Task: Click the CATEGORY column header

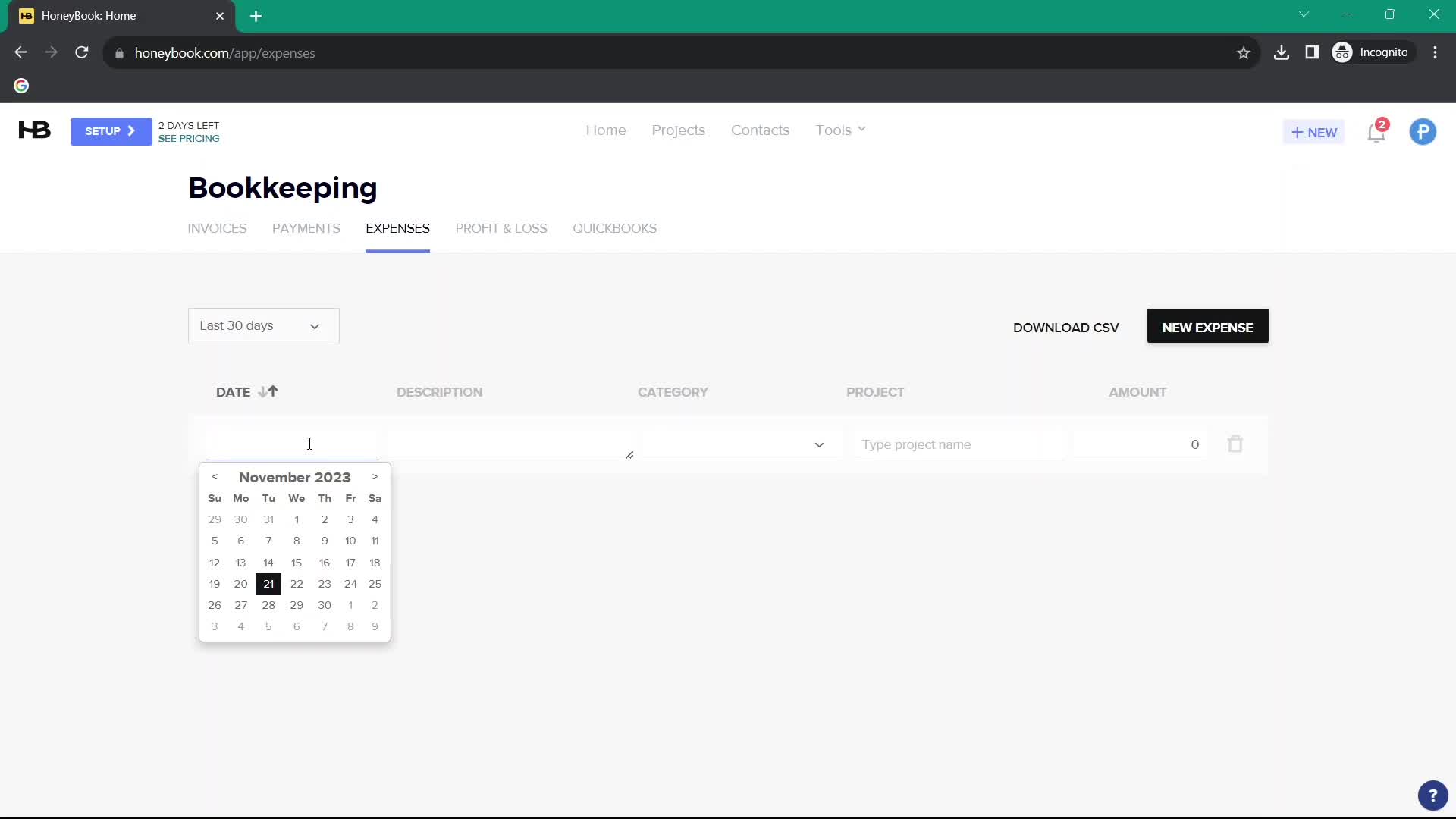Action: 673,392
